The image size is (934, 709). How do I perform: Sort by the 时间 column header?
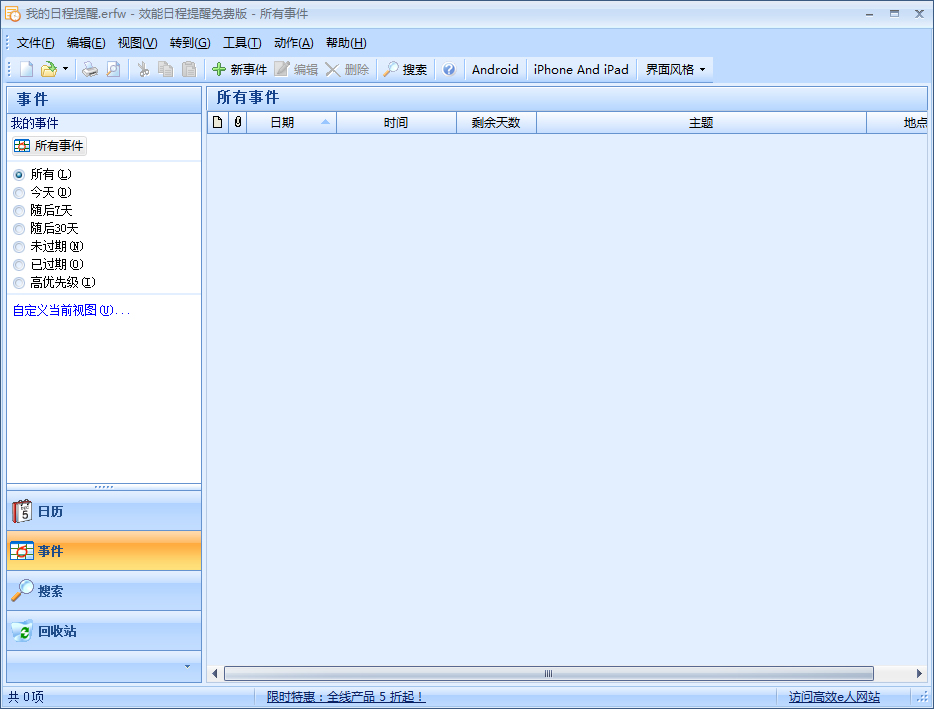tap(396, 123)
